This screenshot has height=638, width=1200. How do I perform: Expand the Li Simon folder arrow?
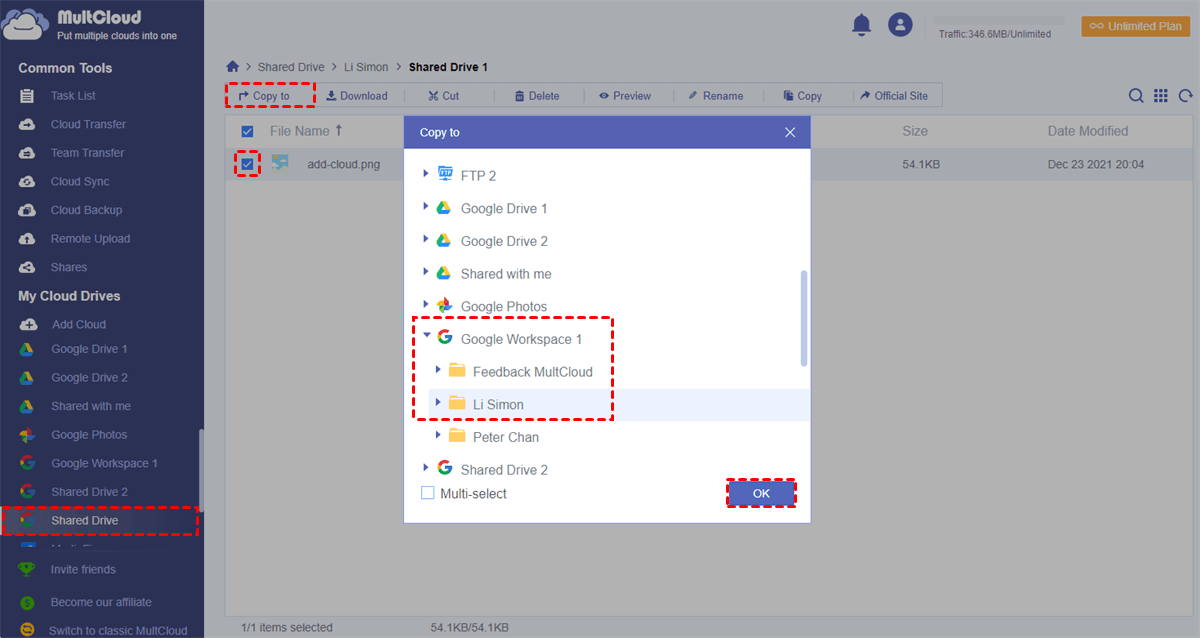click(x=439, y=403)
